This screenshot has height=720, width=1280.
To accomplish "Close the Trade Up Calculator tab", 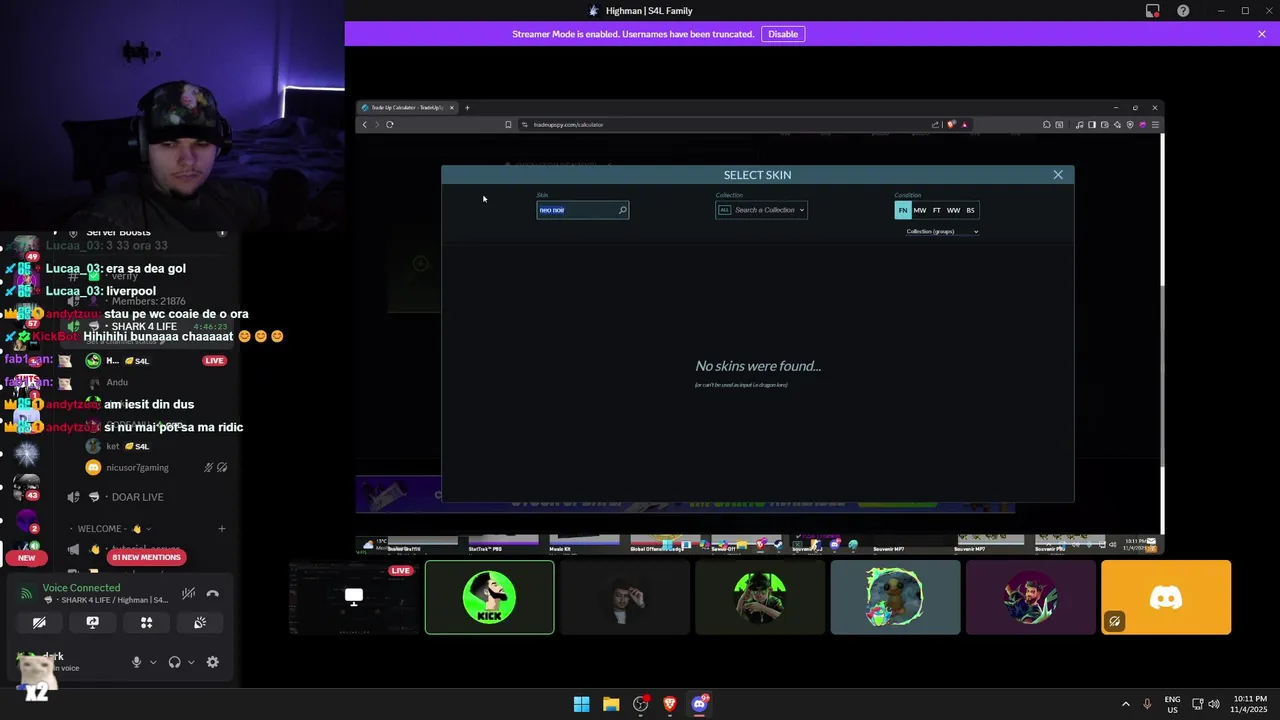I will point(452,108).
